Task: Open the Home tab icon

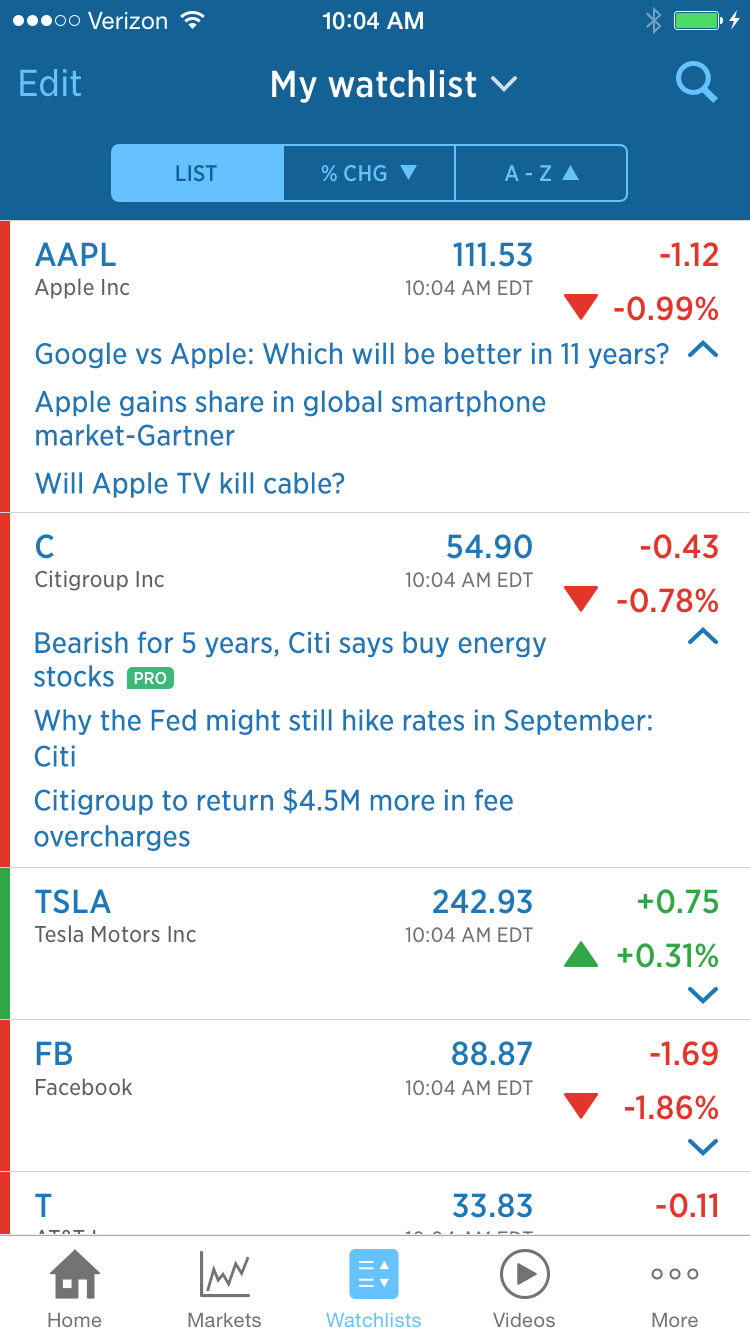Action: pos(75,1275)
